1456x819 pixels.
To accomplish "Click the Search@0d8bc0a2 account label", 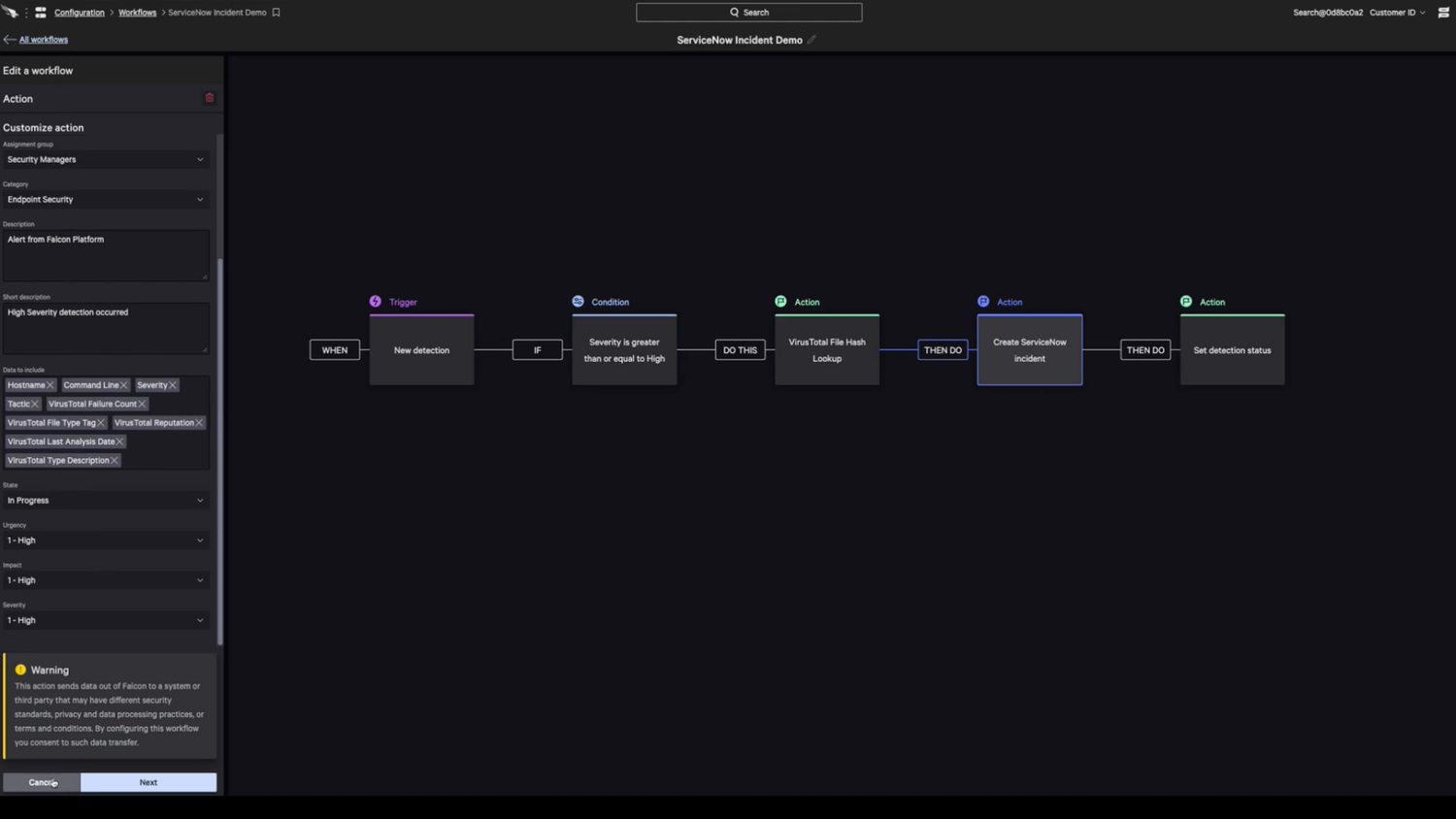I will click(x=1328, y=13).
